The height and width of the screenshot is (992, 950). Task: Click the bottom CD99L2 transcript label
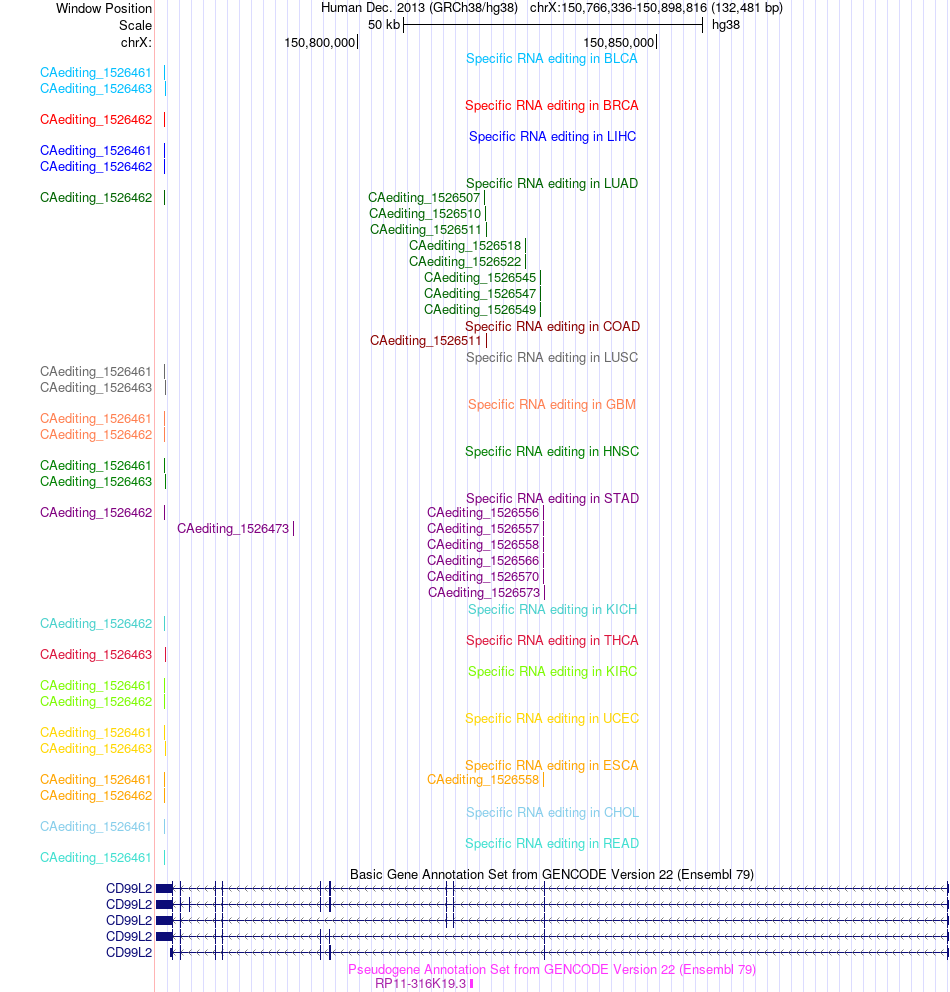(x=129, y=952)
